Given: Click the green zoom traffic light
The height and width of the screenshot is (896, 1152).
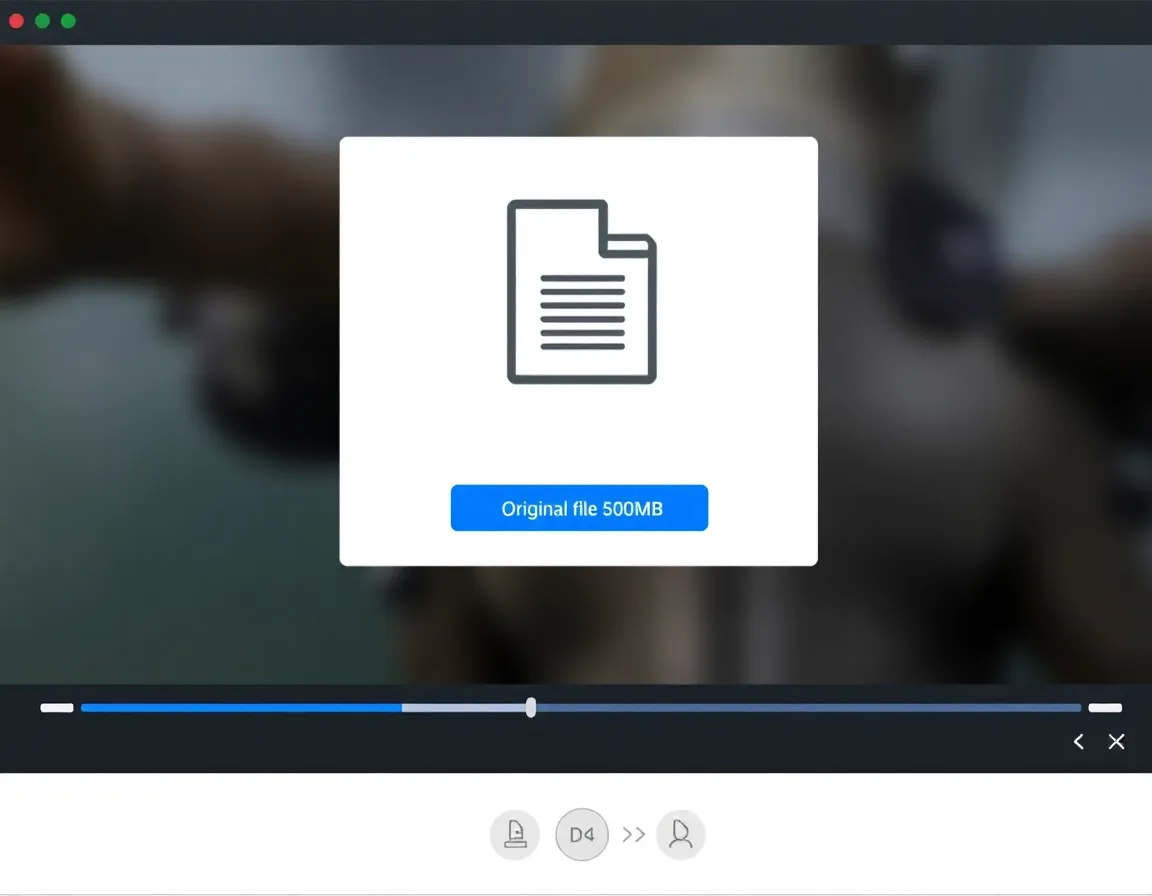Looking at the screenshot, I should pos(68,20).
